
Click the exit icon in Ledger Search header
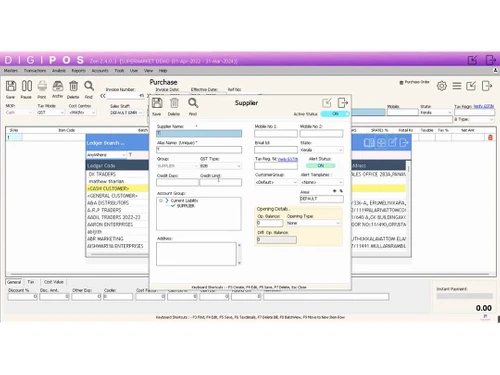click(404, 143)
